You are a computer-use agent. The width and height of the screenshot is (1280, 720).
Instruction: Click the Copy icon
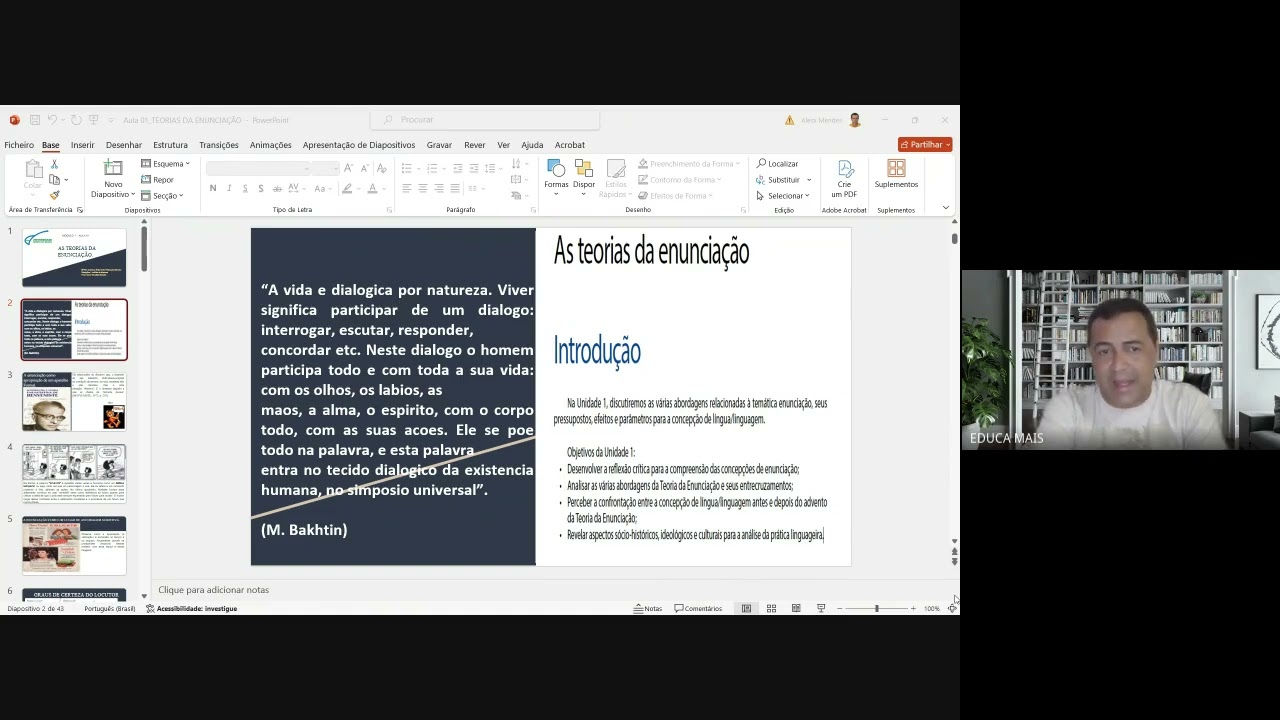[54, 180]
